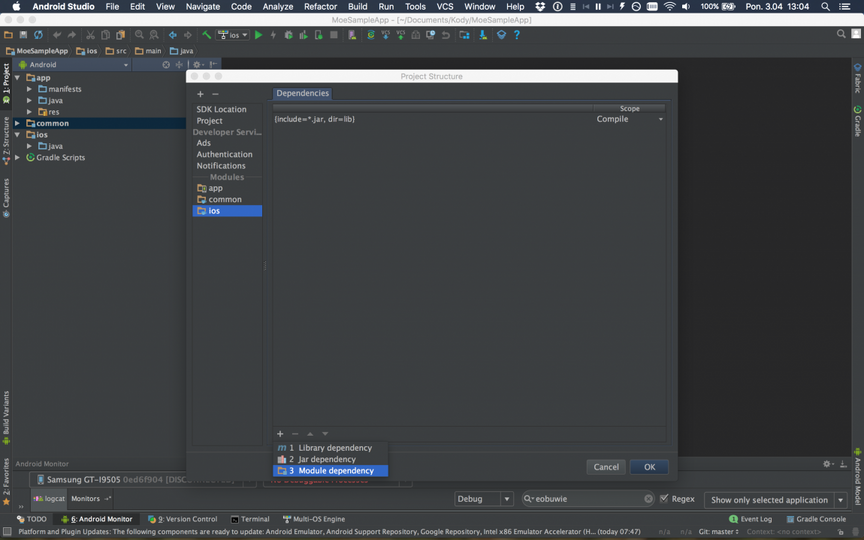Click the logcat search field
This screenshot has height=540, width=864.
[x=588, y=499]
